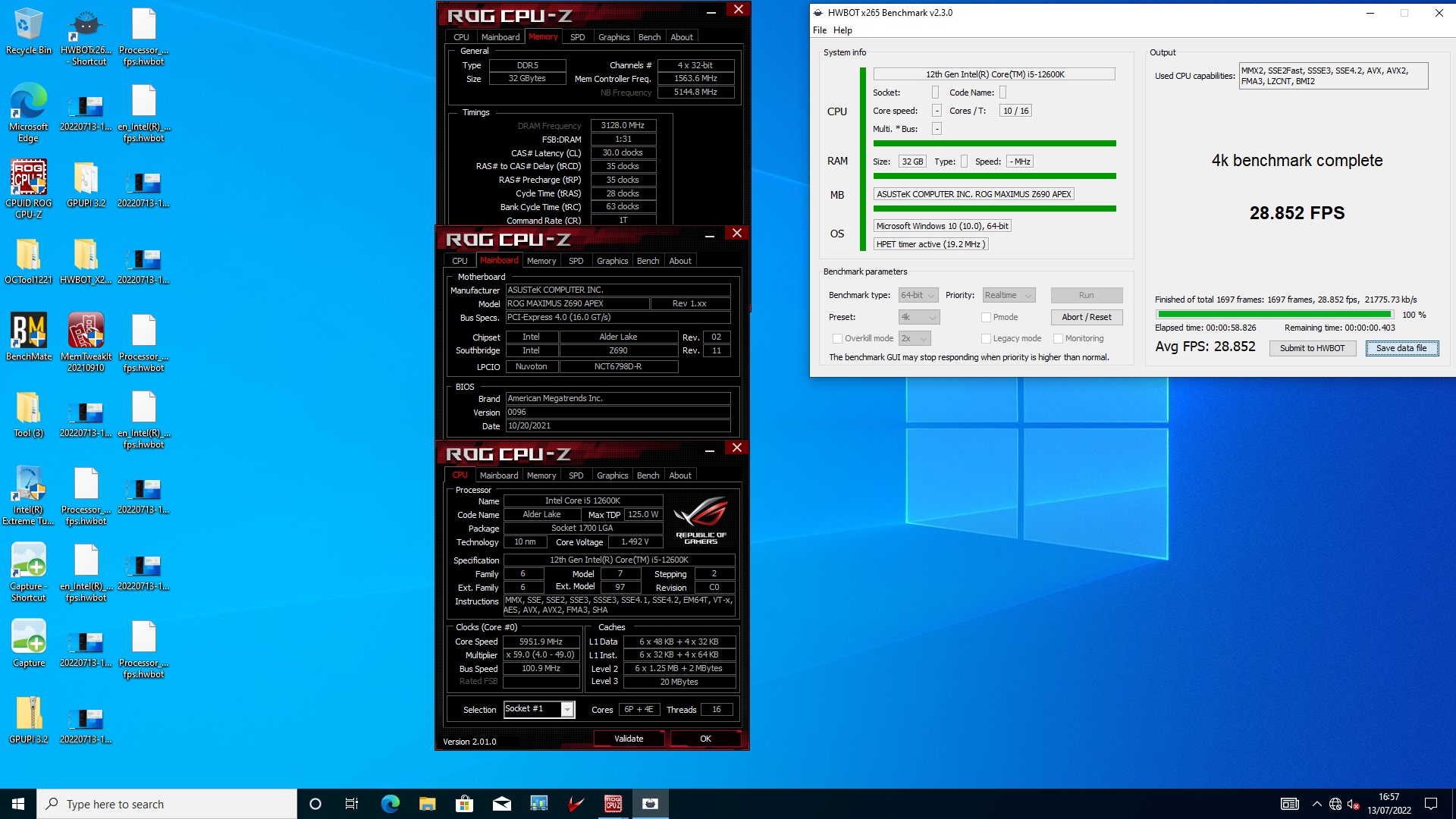Click the Validate button in CPU-Z
The image size is (1456, 819).
[x=629, y=739]
